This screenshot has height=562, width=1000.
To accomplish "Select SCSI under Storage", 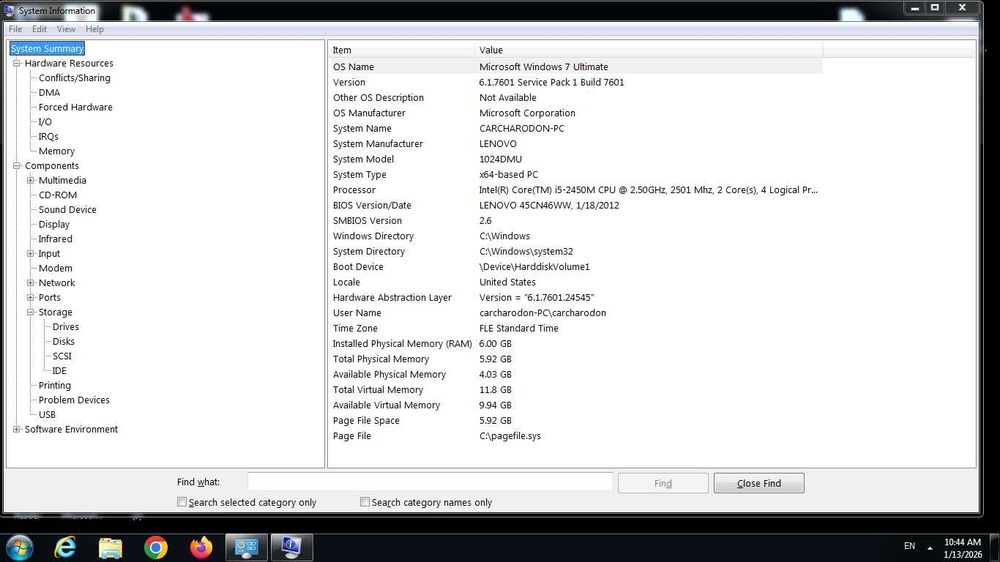I will 62,357.
